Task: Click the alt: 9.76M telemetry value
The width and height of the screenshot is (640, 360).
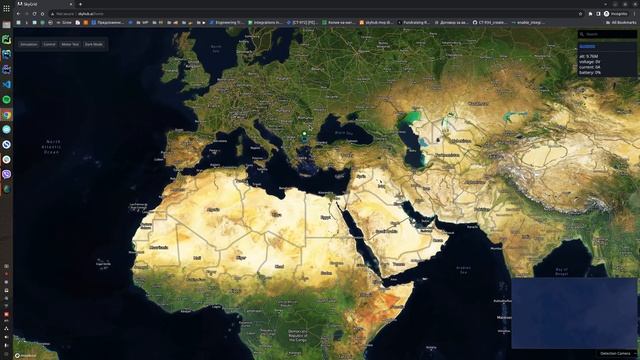Action: [x=589, y=56]
